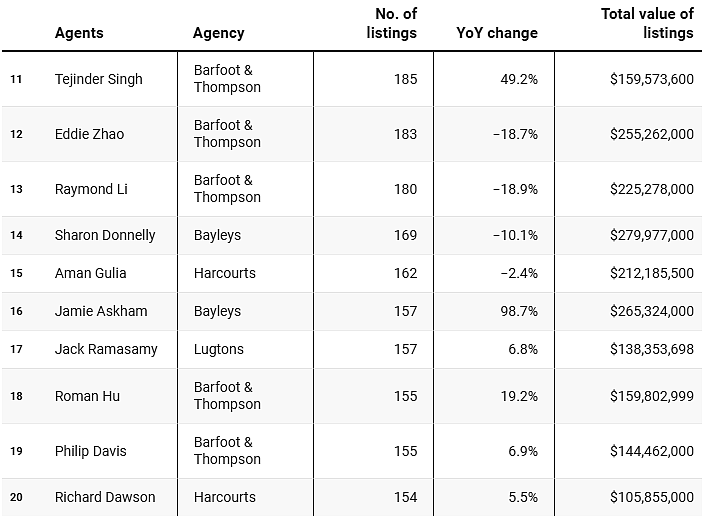Viewport: 703px width, 521px height.
Task: Click the -18.9% YoY change cell
Action: click(515, 189)
